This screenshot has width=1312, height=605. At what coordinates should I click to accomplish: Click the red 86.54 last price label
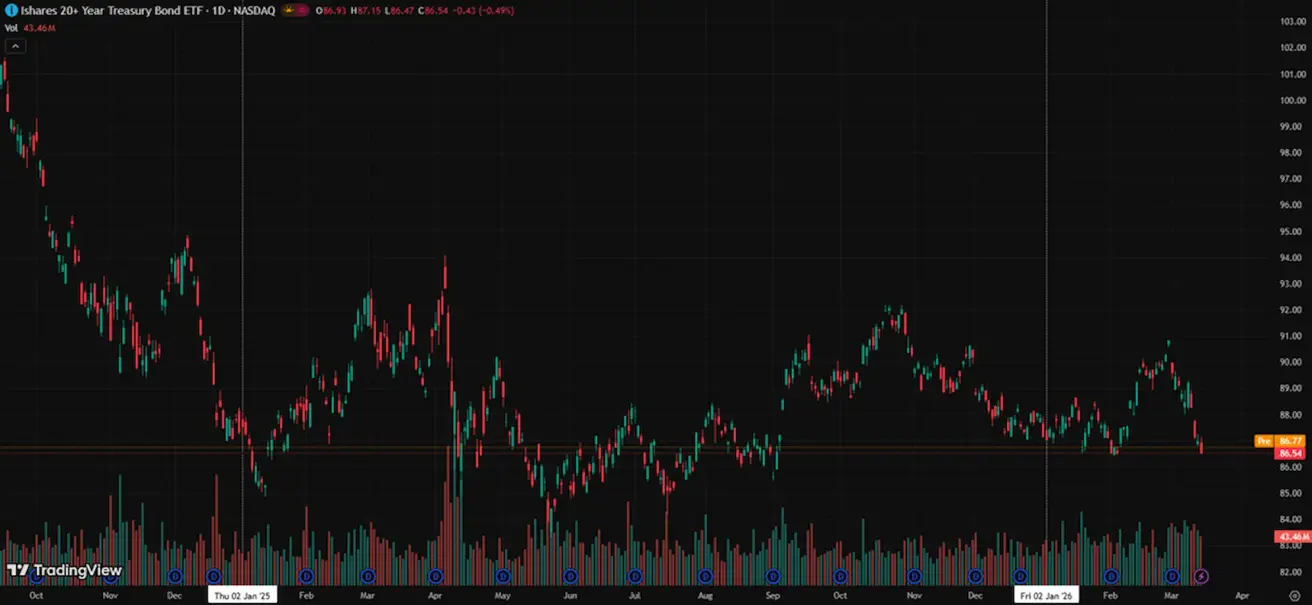click(1289, 453)
